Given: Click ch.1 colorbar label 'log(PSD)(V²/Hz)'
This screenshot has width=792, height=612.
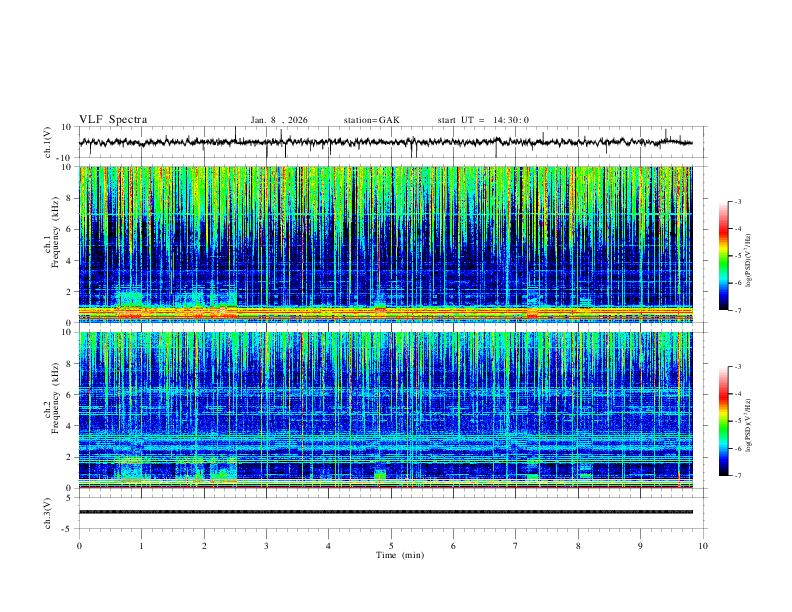Looking at the screenshot, I should pyautogui.click(x=748, y=260).
